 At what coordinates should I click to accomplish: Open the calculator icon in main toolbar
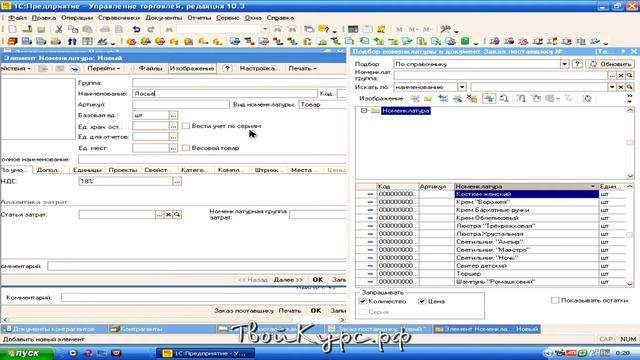pyautogui.click(x=353, y=29)
